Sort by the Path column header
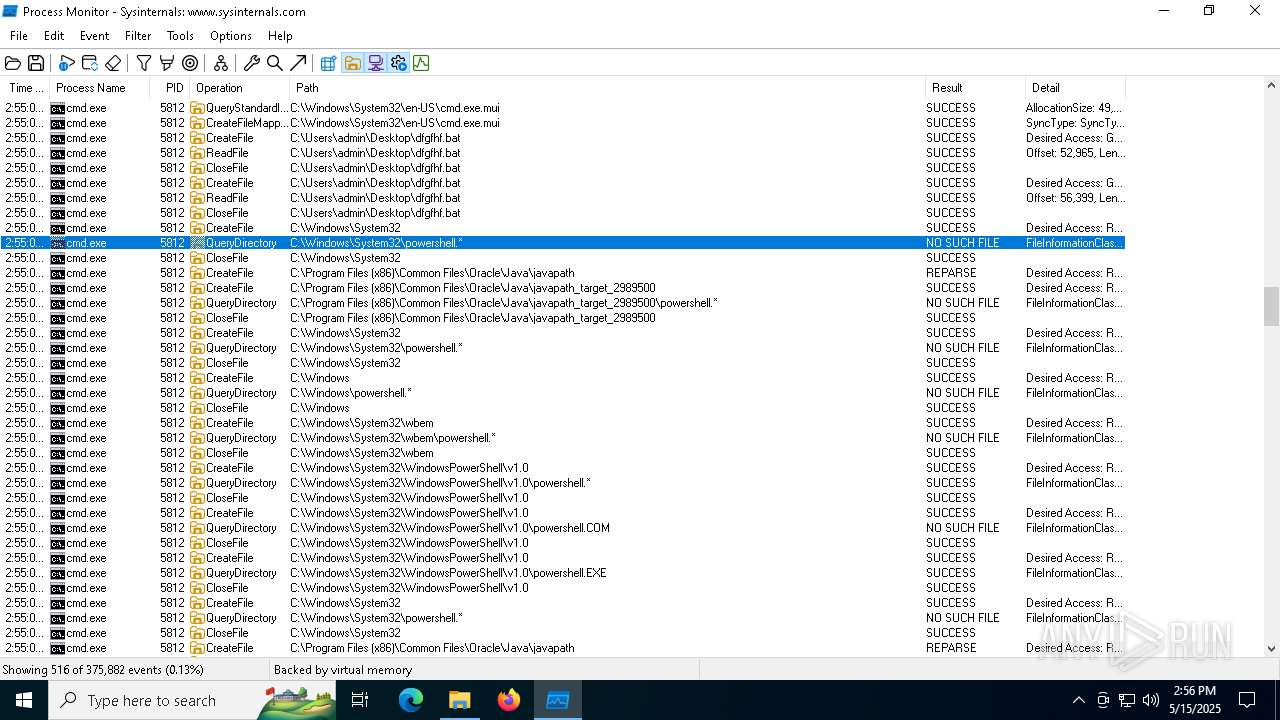1280x720 pixels. [607, 88]
